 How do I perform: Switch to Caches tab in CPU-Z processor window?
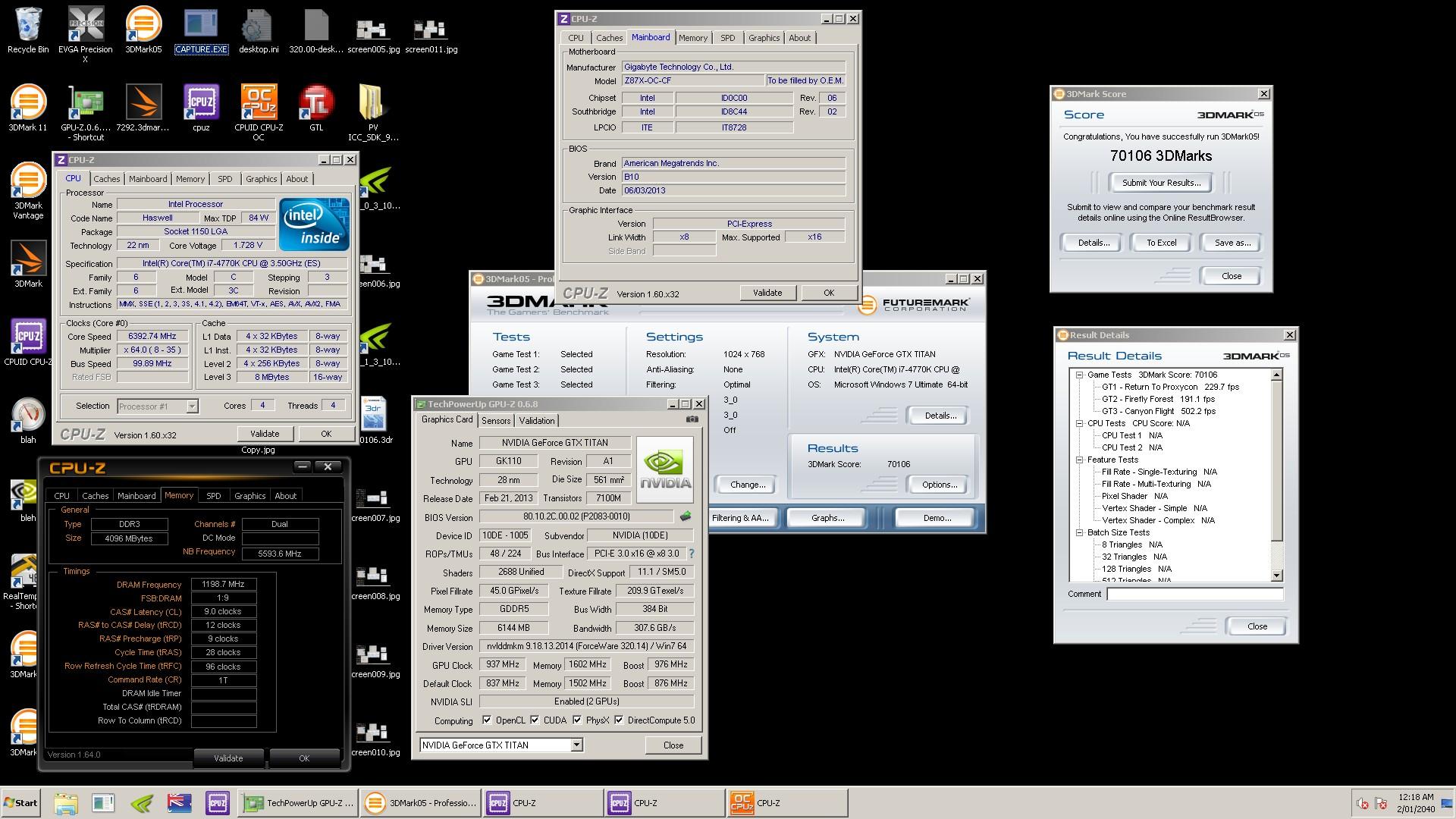[107, 179]
